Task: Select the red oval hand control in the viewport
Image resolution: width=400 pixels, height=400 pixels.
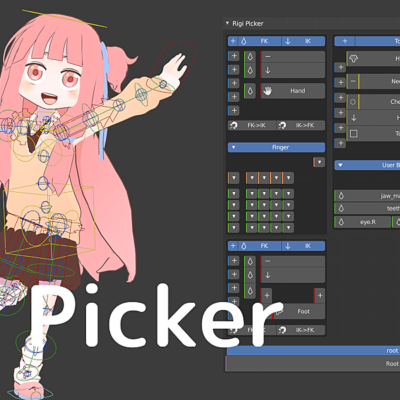Action: 172,67
